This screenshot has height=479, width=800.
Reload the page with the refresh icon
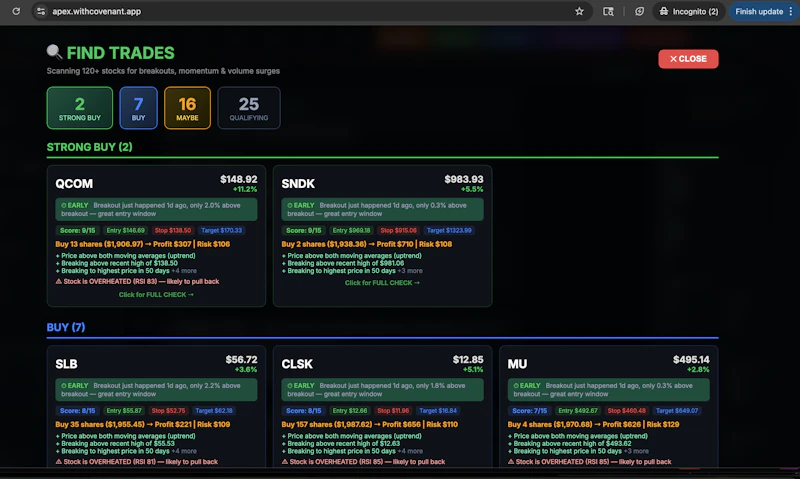[16, 11]
